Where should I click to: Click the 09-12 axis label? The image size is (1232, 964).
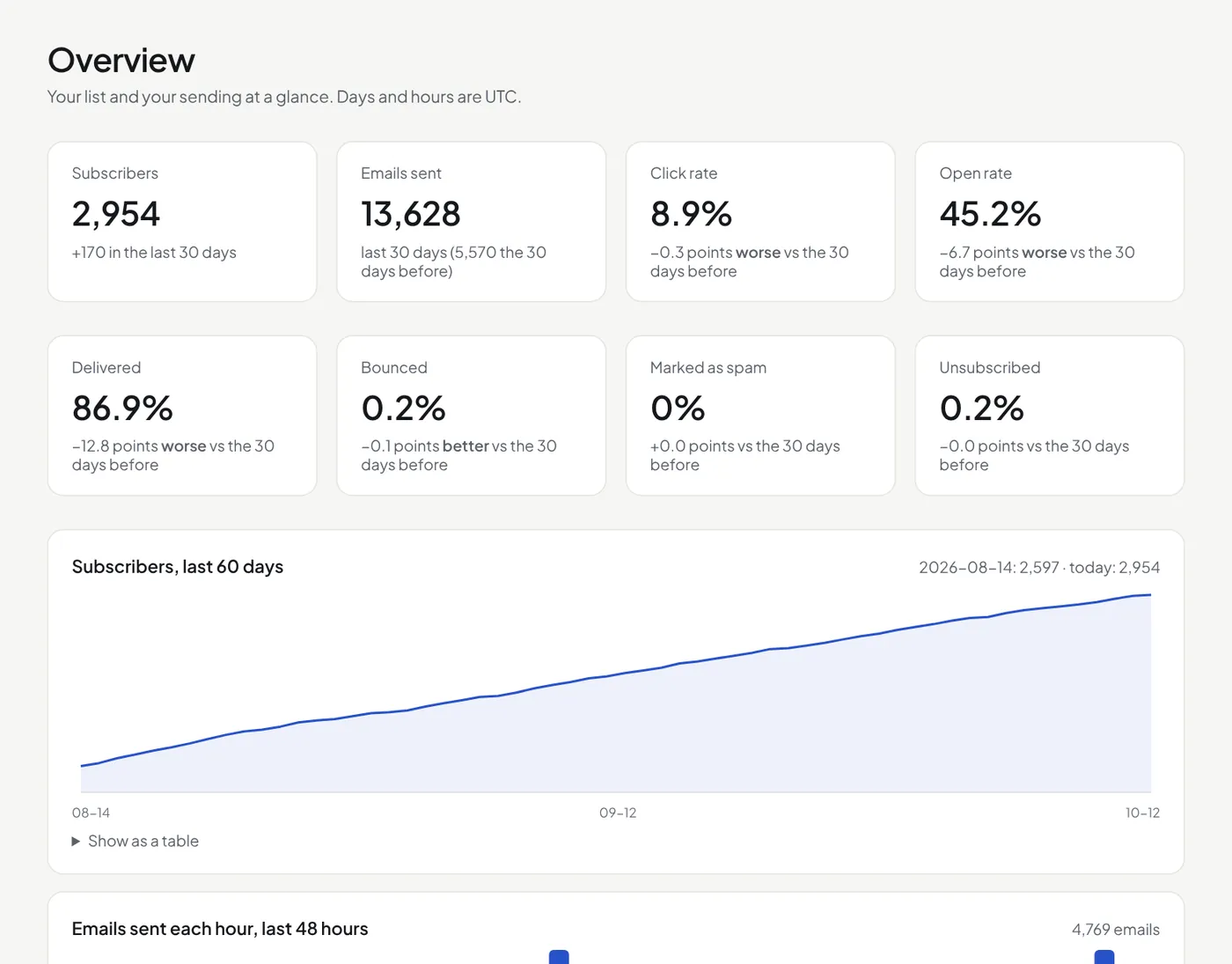(618, 813)
